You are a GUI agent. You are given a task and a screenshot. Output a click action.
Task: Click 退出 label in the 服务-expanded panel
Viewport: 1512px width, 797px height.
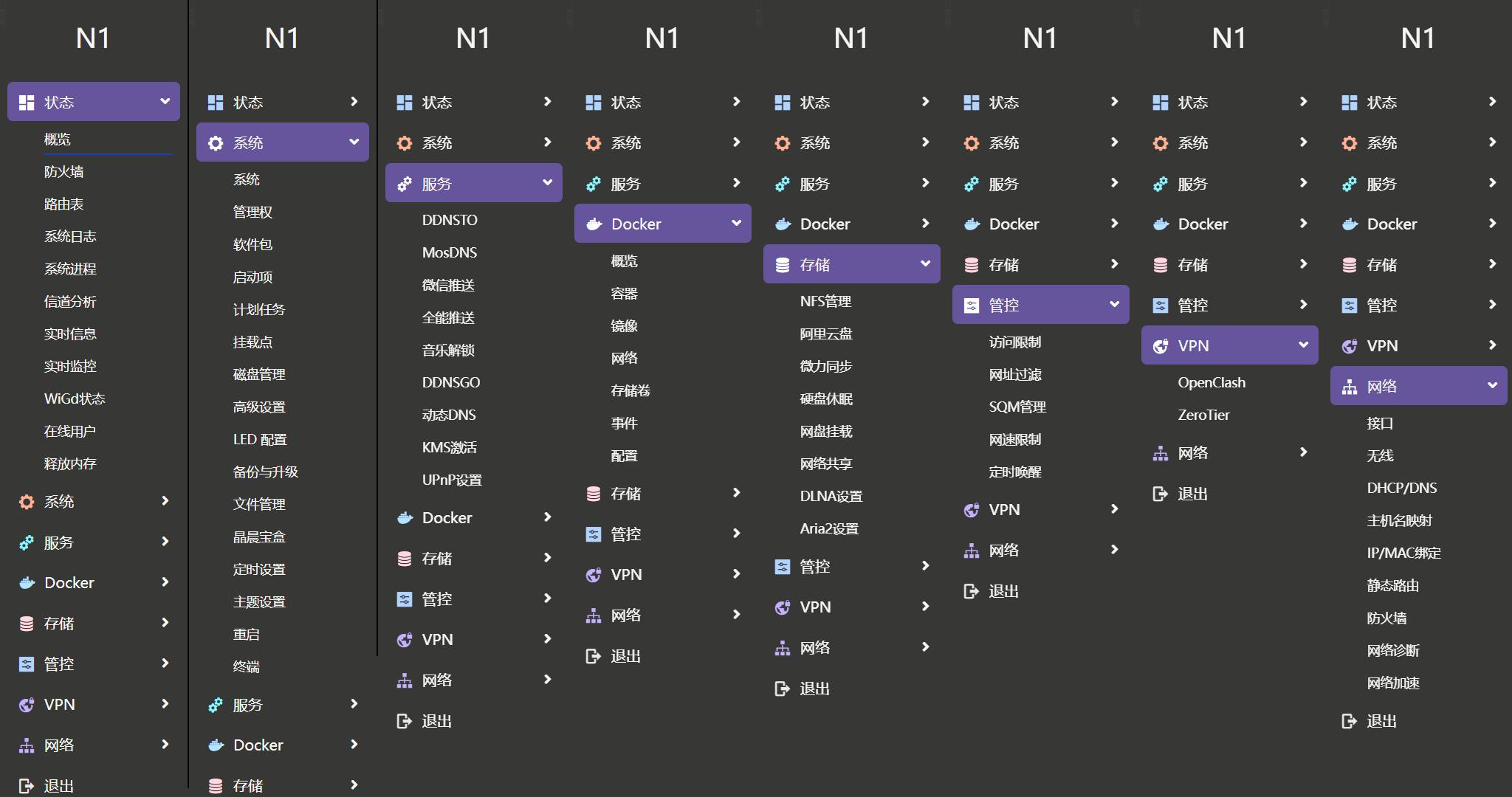coord(437,721)
